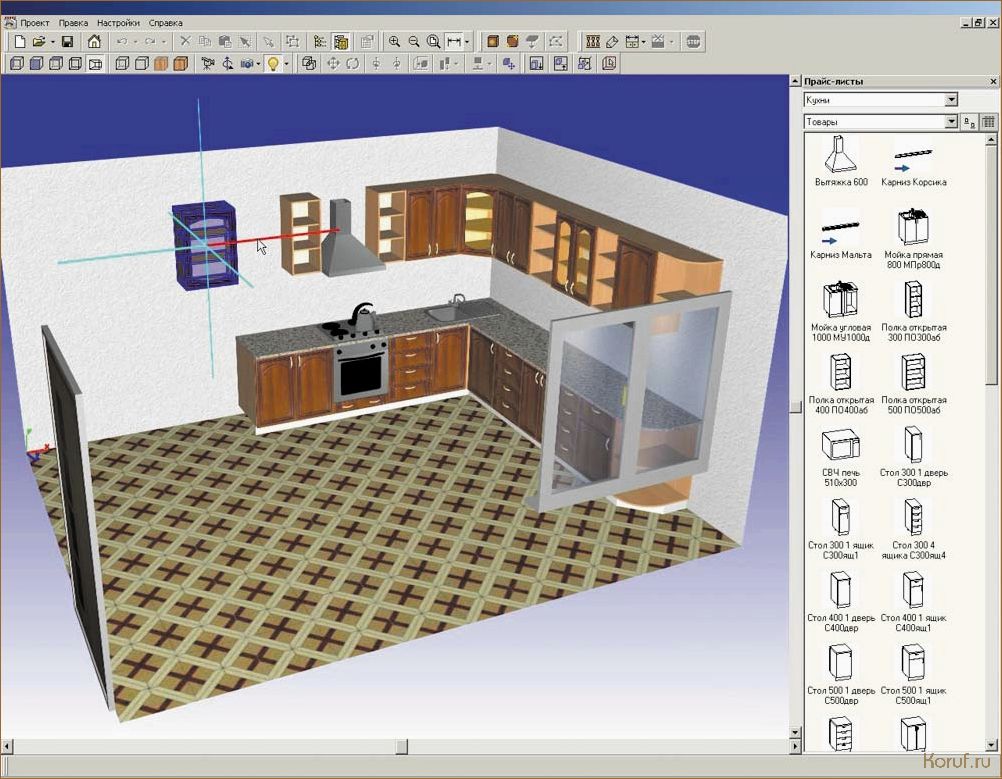Toggle the highlighted perspective wireframe view button
Viewport: 1002px width, 779px height.
(95, 63)
